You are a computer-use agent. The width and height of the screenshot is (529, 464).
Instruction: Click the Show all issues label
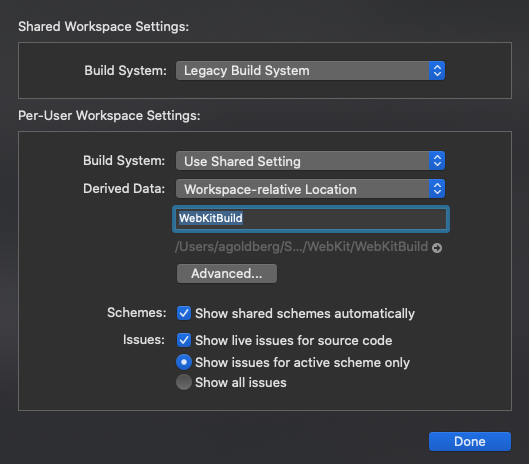241,383
